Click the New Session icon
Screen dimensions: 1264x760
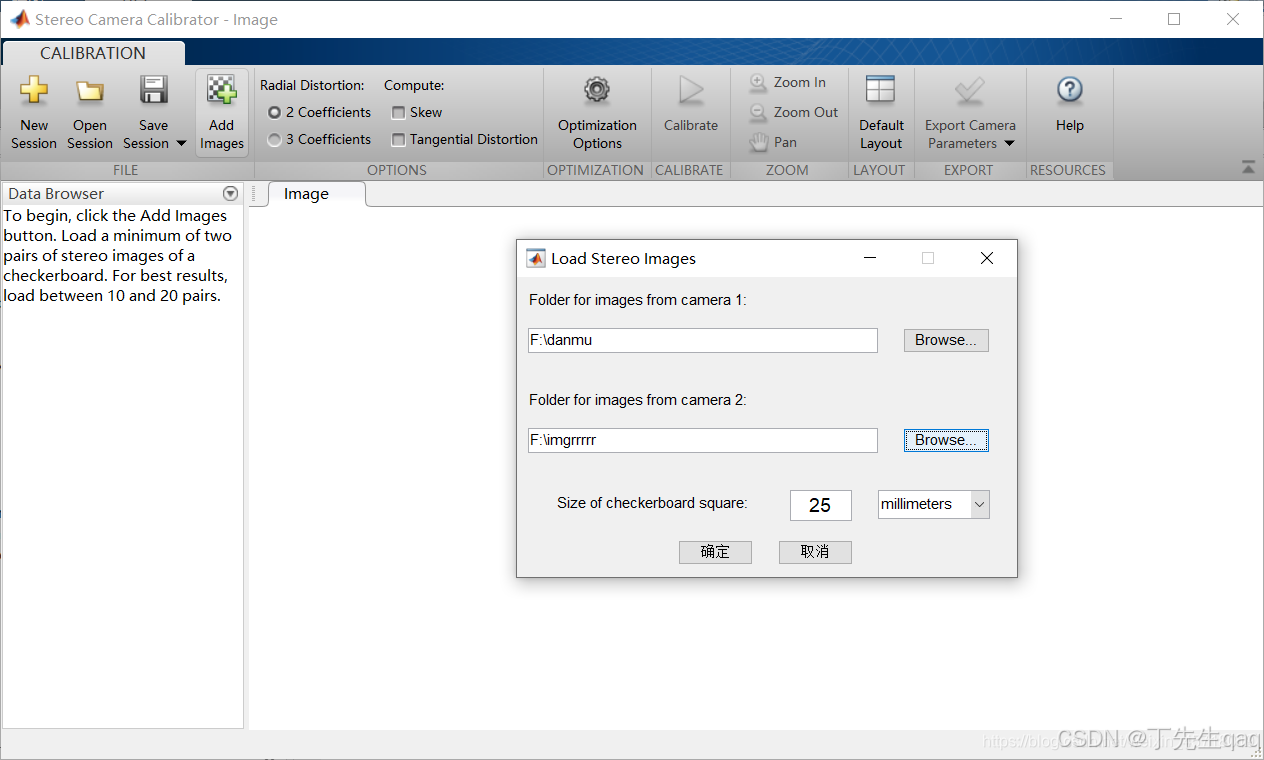click(34, 91)
